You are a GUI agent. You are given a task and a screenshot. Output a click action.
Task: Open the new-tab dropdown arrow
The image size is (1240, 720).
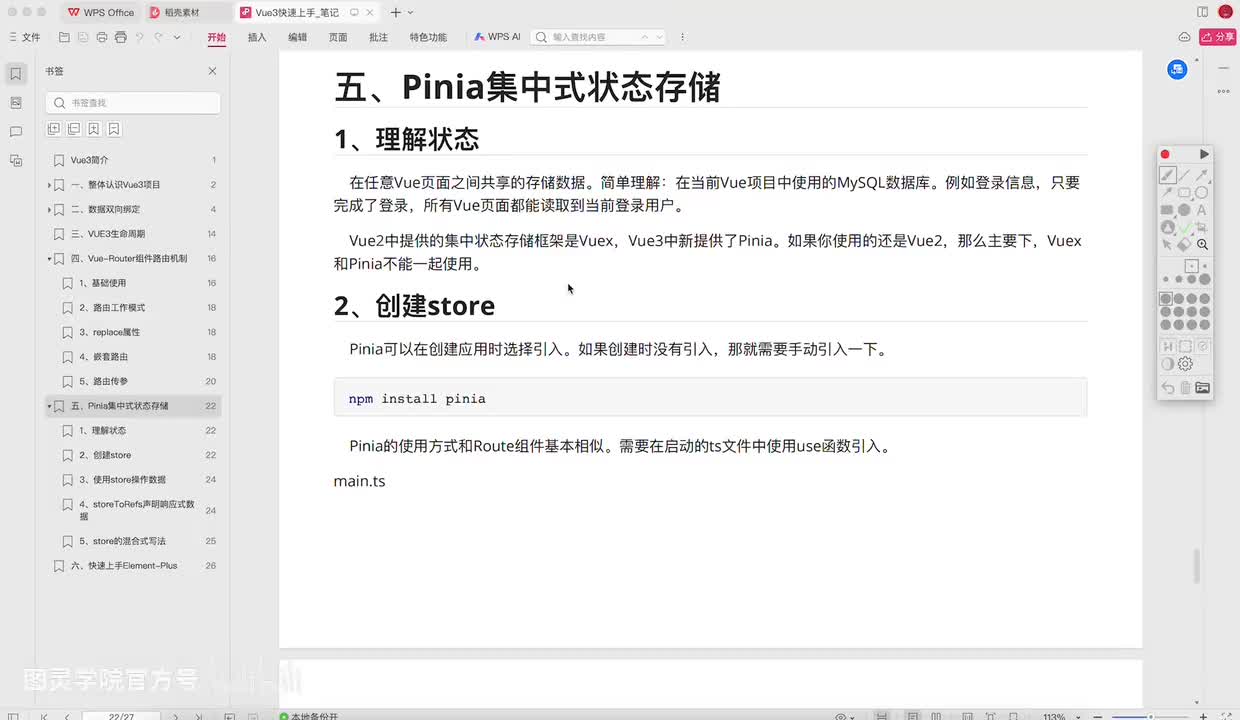[411, 12]
